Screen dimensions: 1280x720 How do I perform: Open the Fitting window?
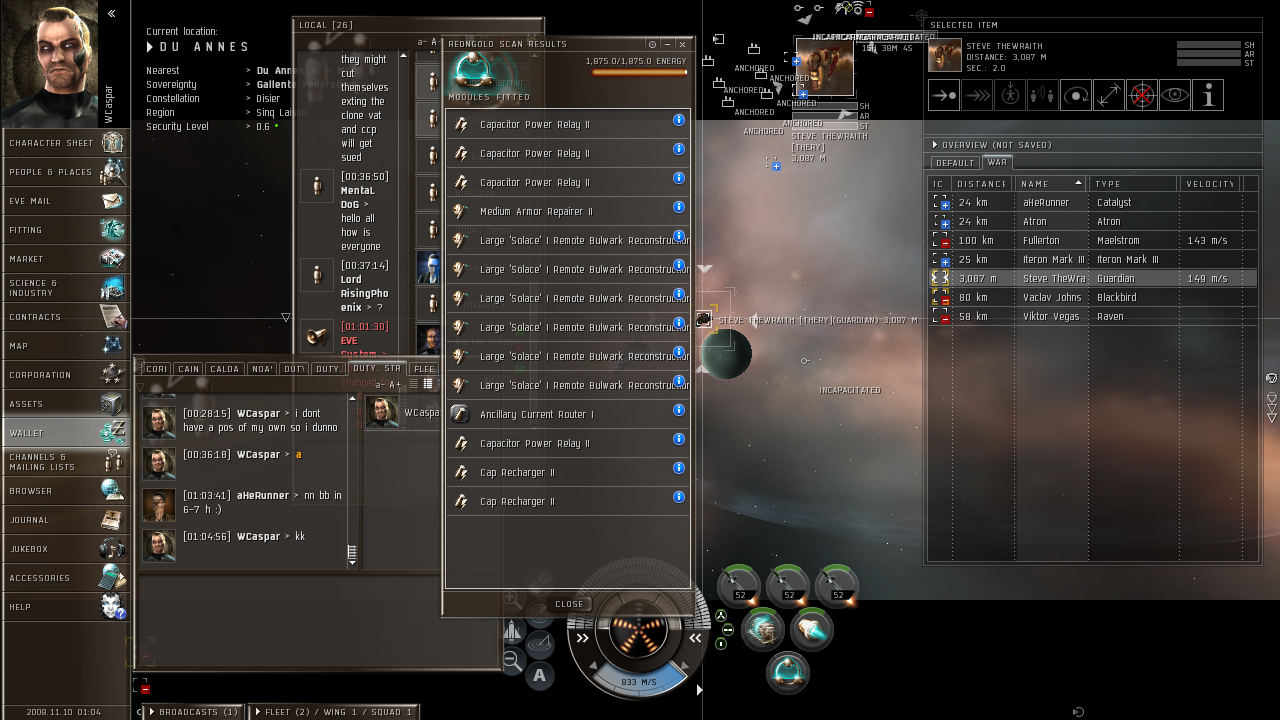(66, 230)
